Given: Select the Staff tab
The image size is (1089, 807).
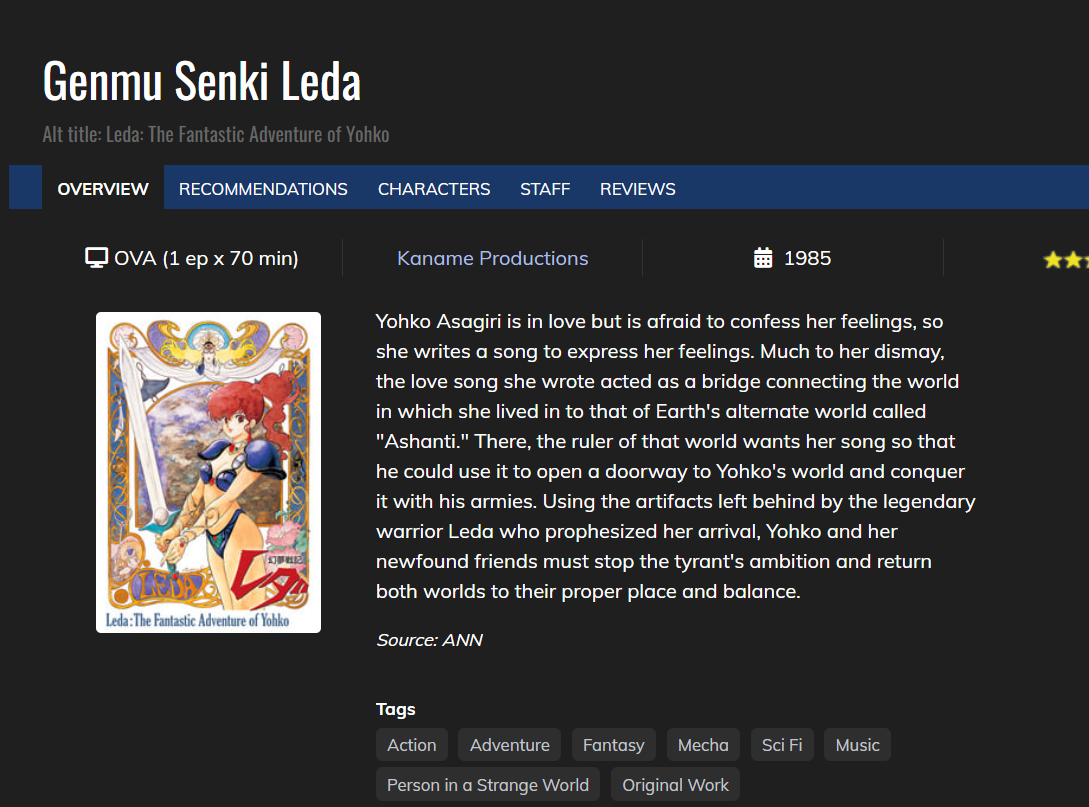Looking at the screenshot, I should pyautogui.click(x=545, y=189).
